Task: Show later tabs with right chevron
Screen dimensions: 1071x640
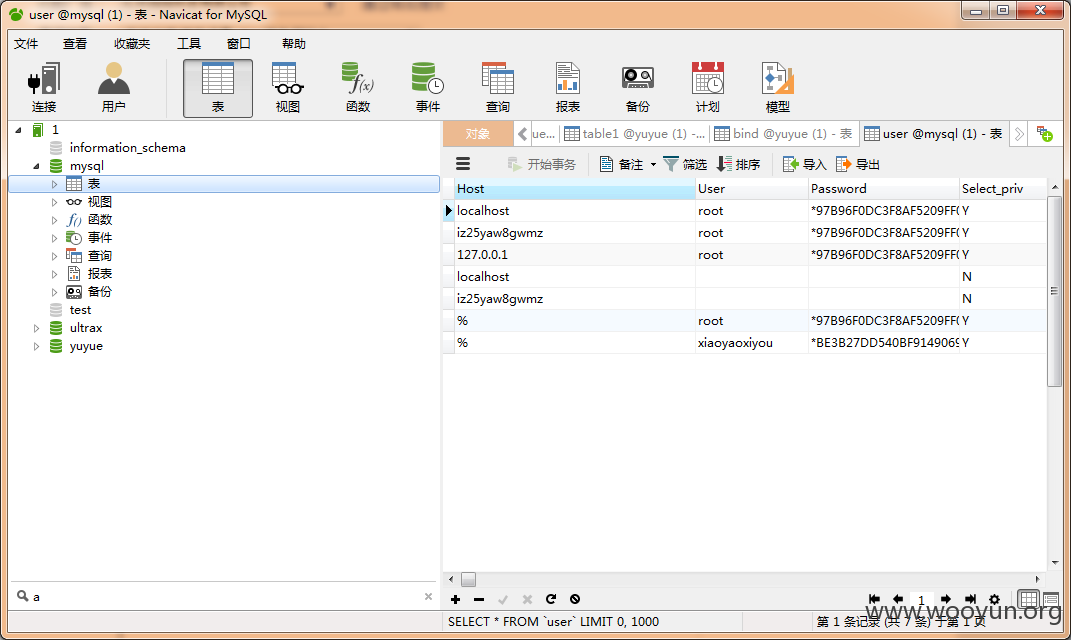Action: coord(1018,134)
